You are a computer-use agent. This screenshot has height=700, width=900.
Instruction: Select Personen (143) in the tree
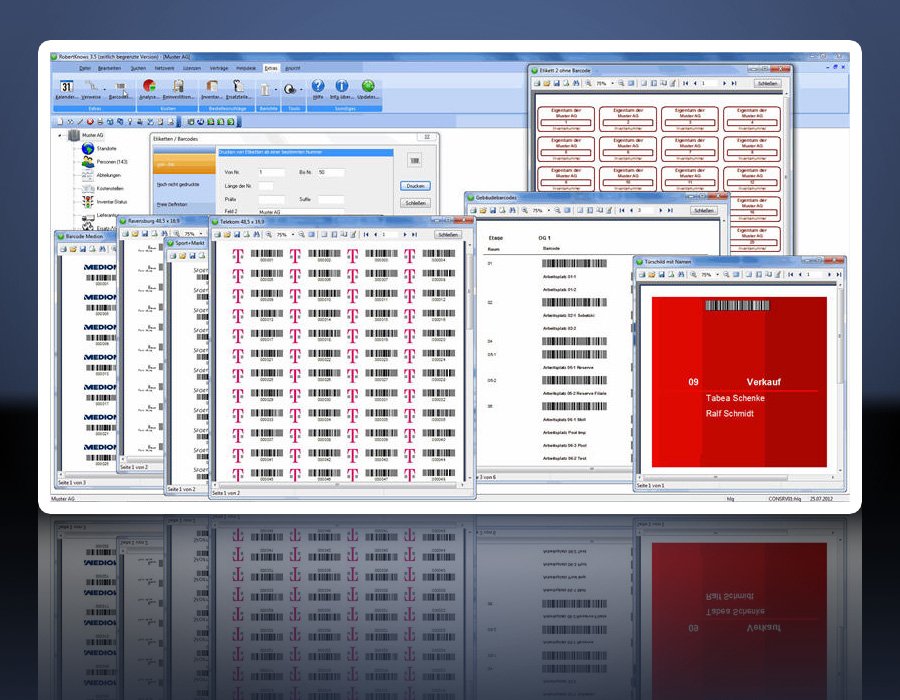[x=112, y=162]
